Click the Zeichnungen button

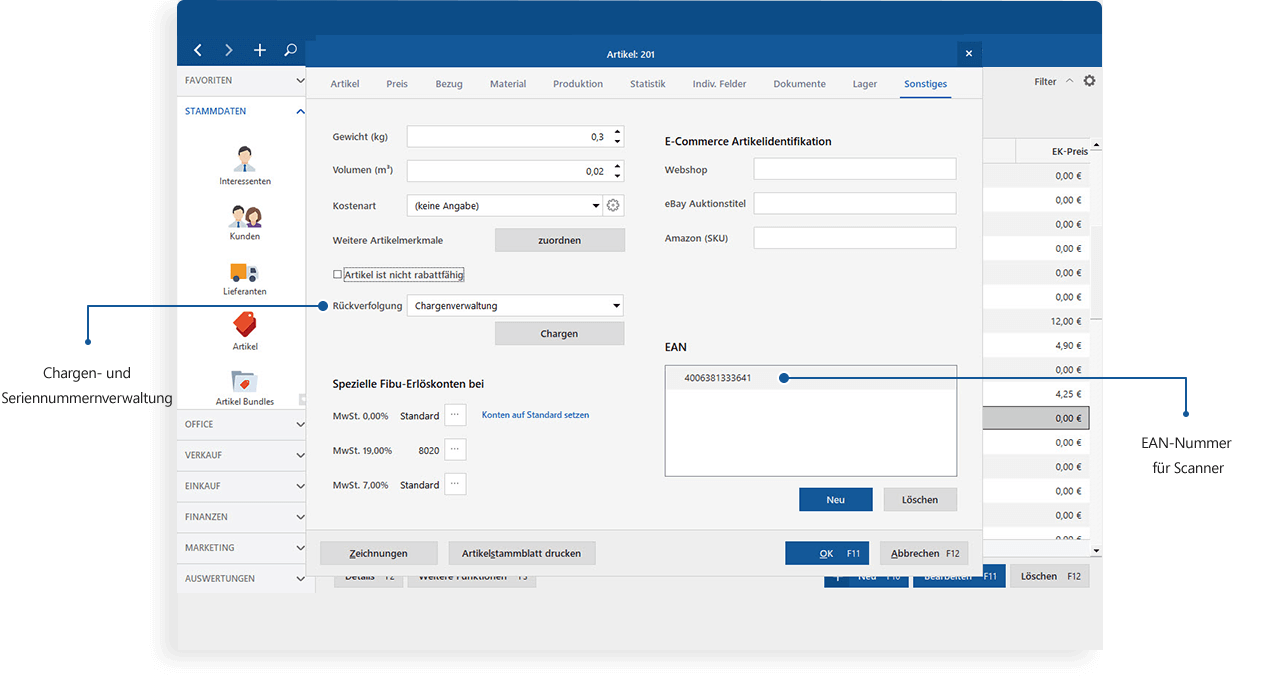point(378,553)
